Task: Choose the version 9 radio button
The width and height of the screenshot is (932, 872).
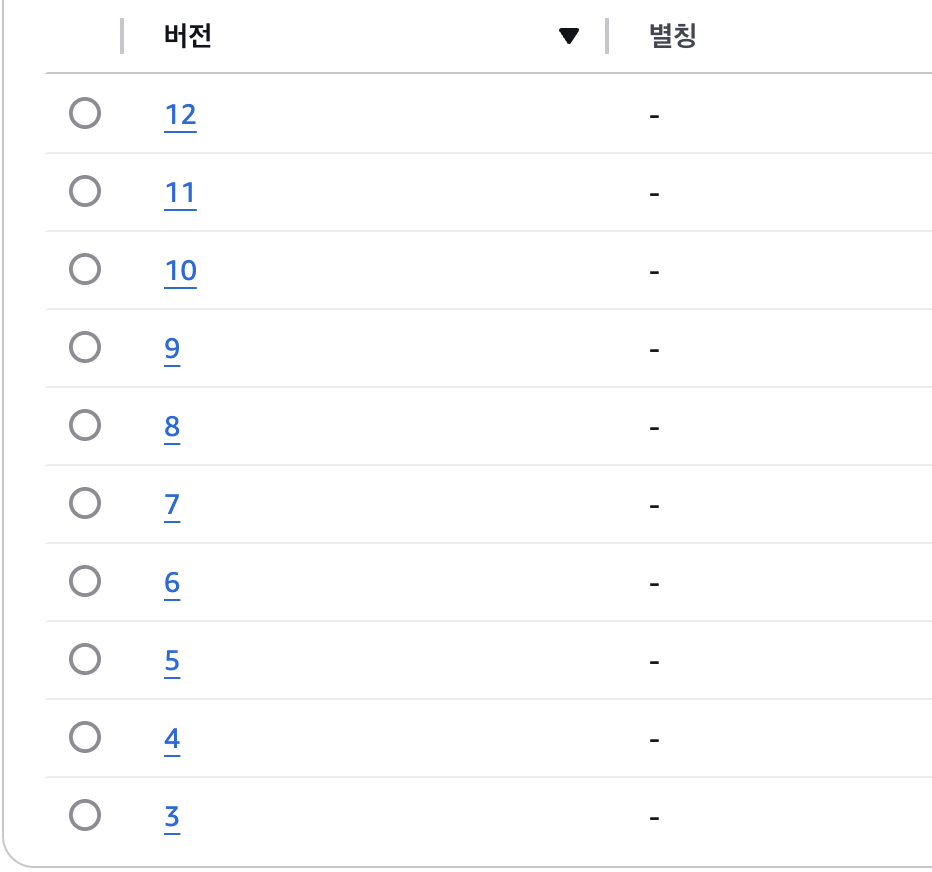Action: pyautogui.click(x=85, y=347)
